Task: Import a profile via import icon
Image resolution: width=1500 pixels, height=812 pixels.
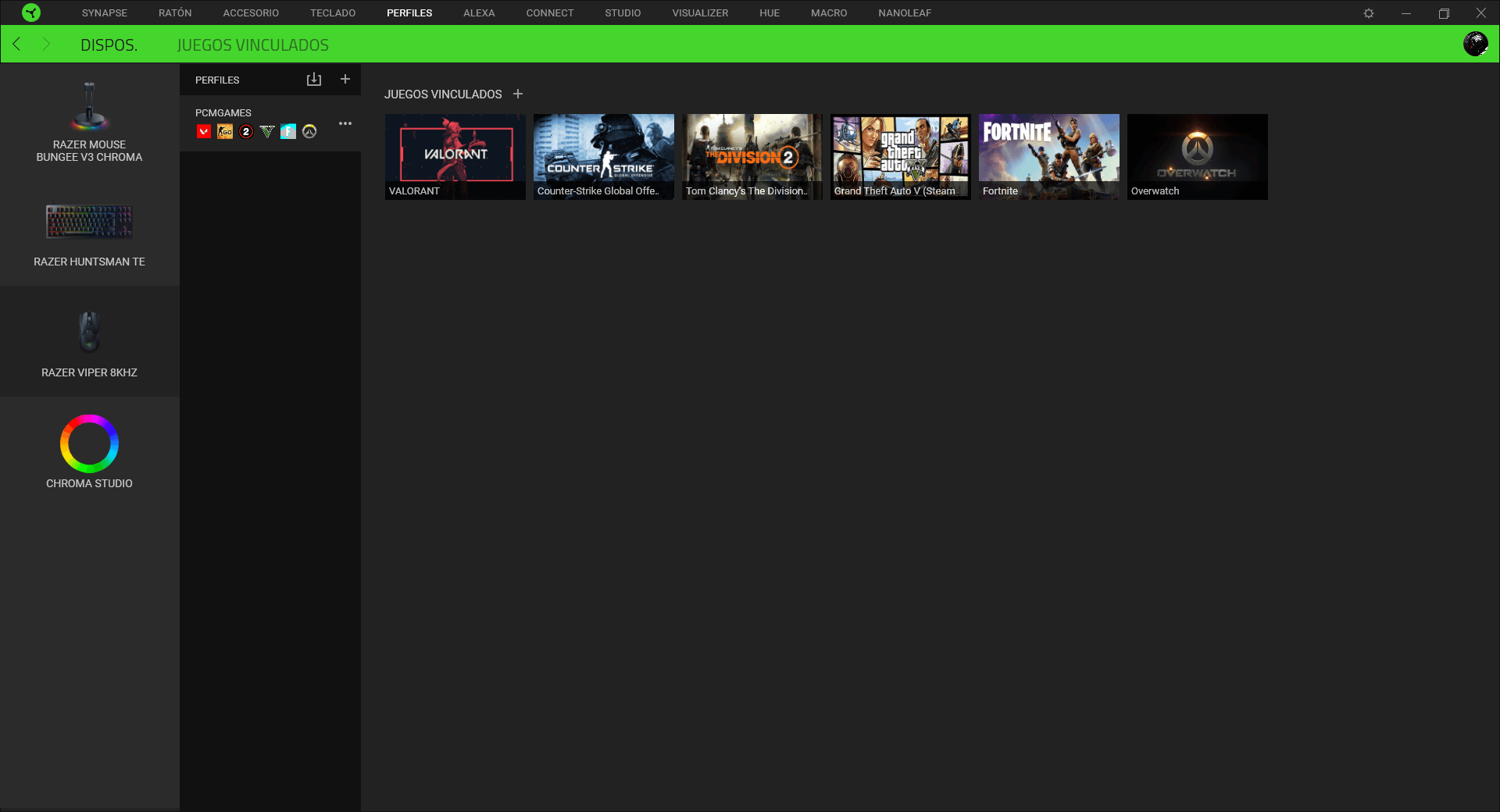Action: click(314, 80)
